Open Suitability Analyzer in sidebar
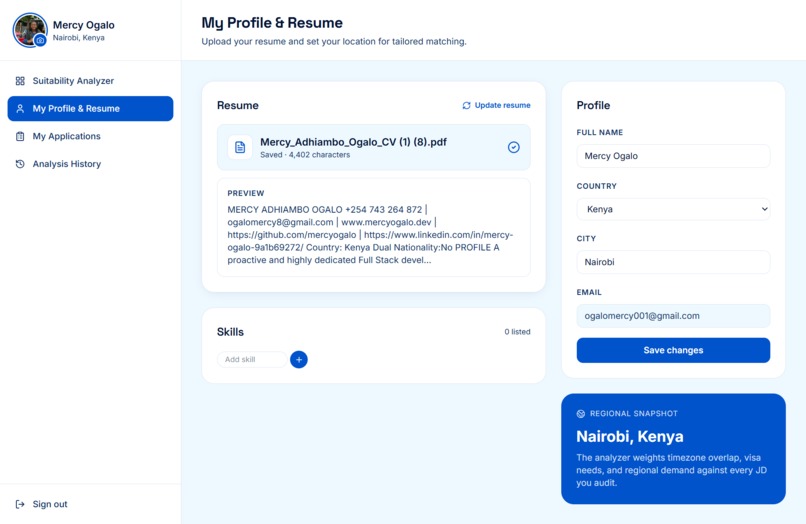Image resolution: width=806 pixels, height=524 pixels. 90,81
